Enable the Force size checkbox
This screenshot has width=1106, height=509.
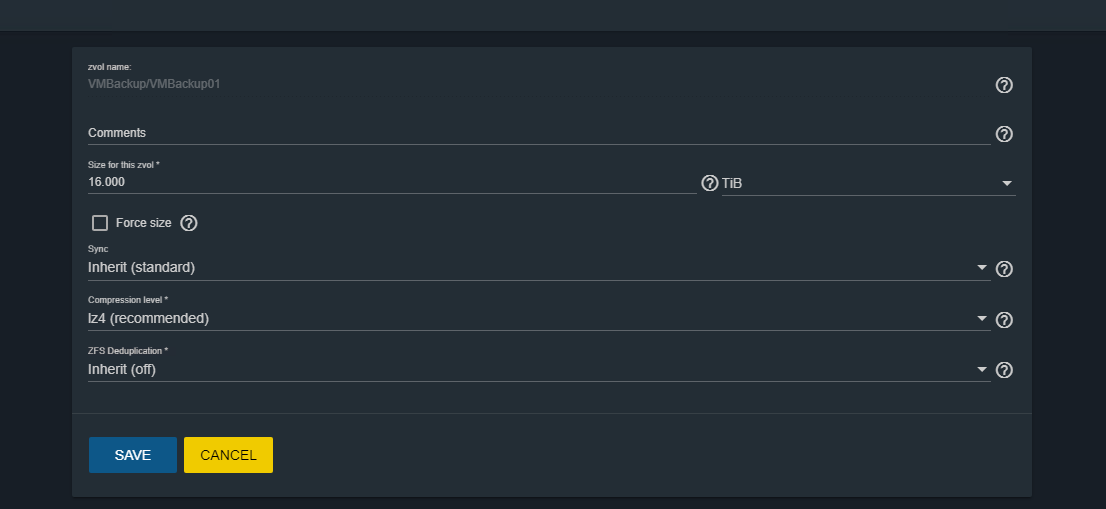point(100,223)
